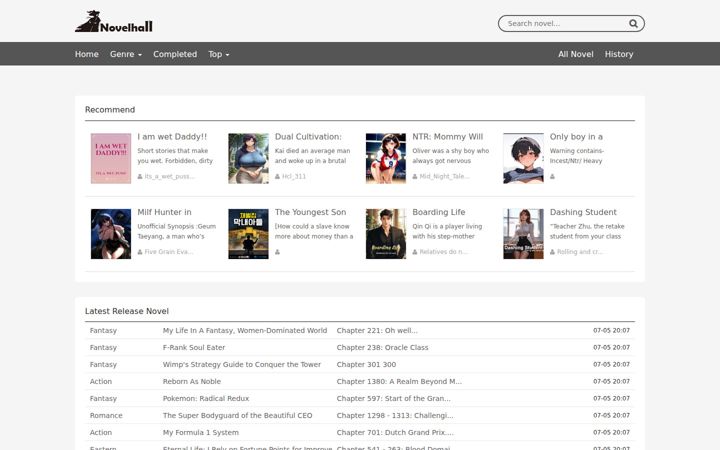Open 'Chapter 1298 - 1313: Challengi...' link
Viewport: 720px width, 450px height.
click(x=395, y=416)
